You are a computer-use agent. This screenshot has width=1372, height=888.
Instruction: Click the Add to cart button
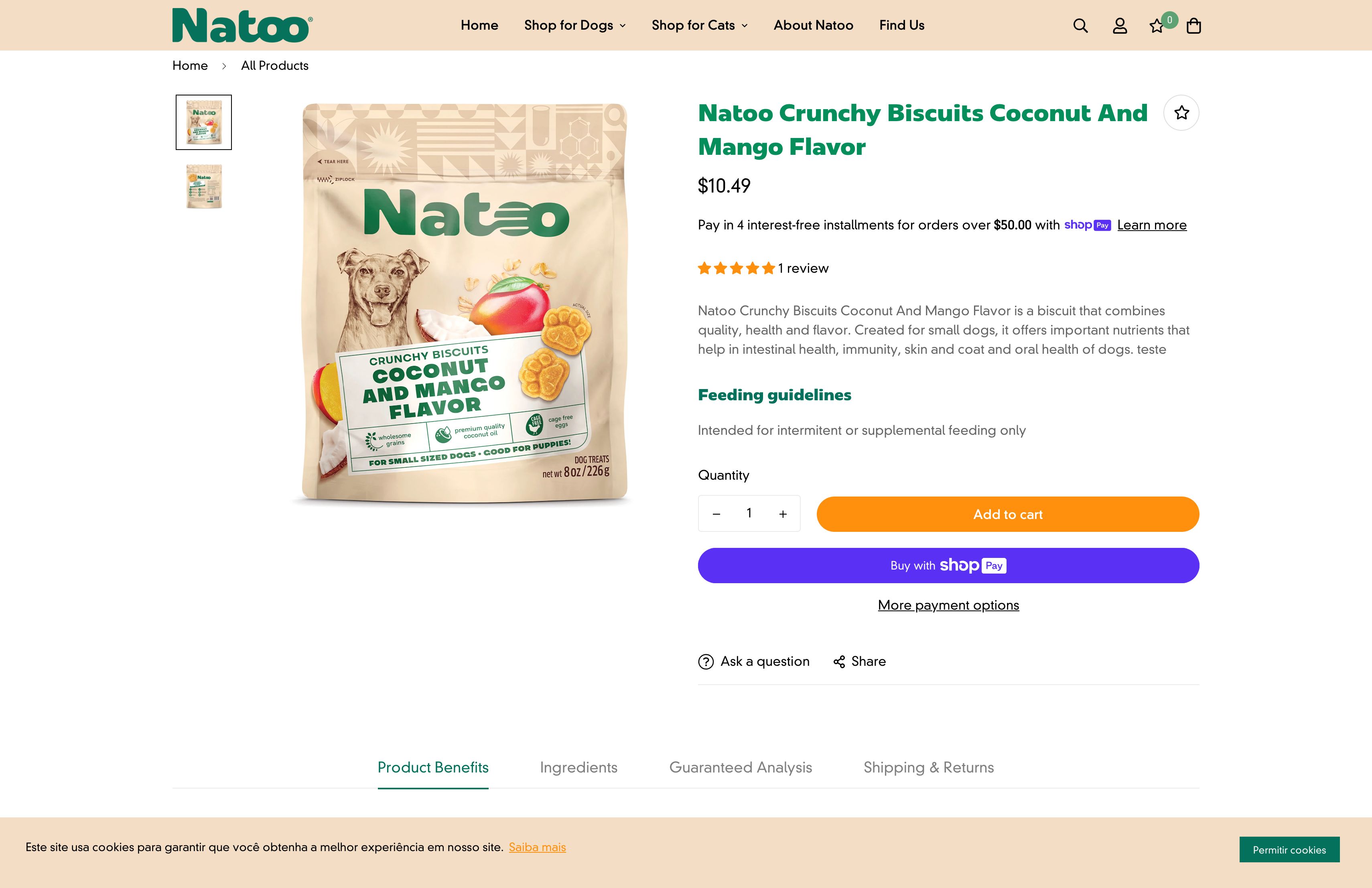coord(1007,514)
